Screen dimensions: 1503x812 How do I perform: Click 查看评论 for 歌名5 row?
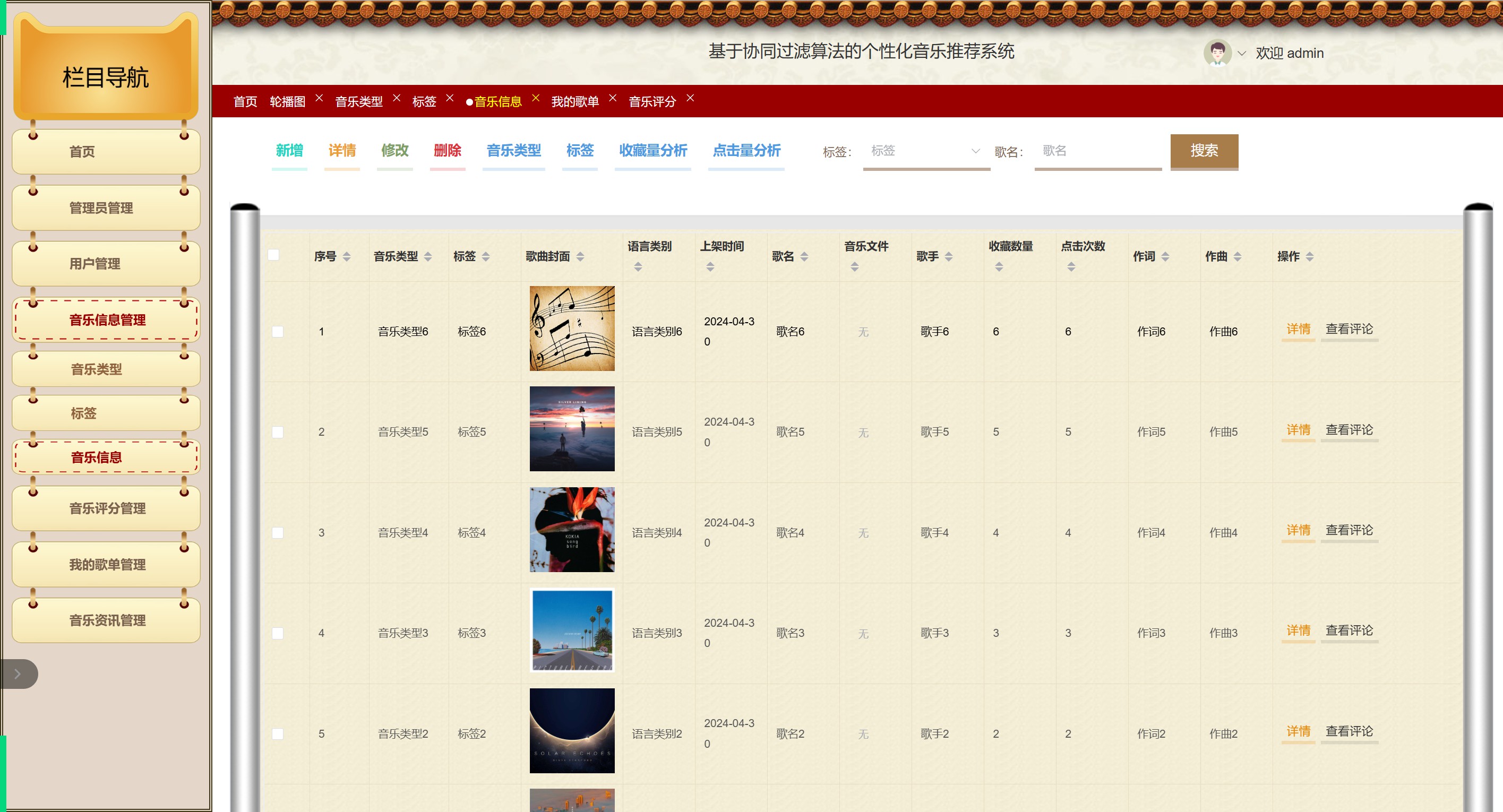[x=1349, y=430]
